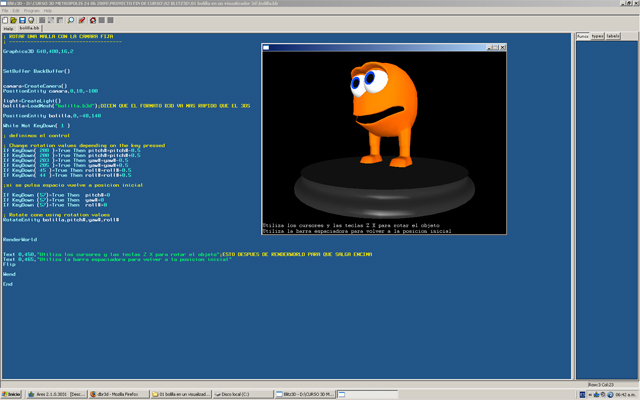Click the Row:3 Col:23 status bar text
This screenshot has height=400, width=640.
(601, 384)
